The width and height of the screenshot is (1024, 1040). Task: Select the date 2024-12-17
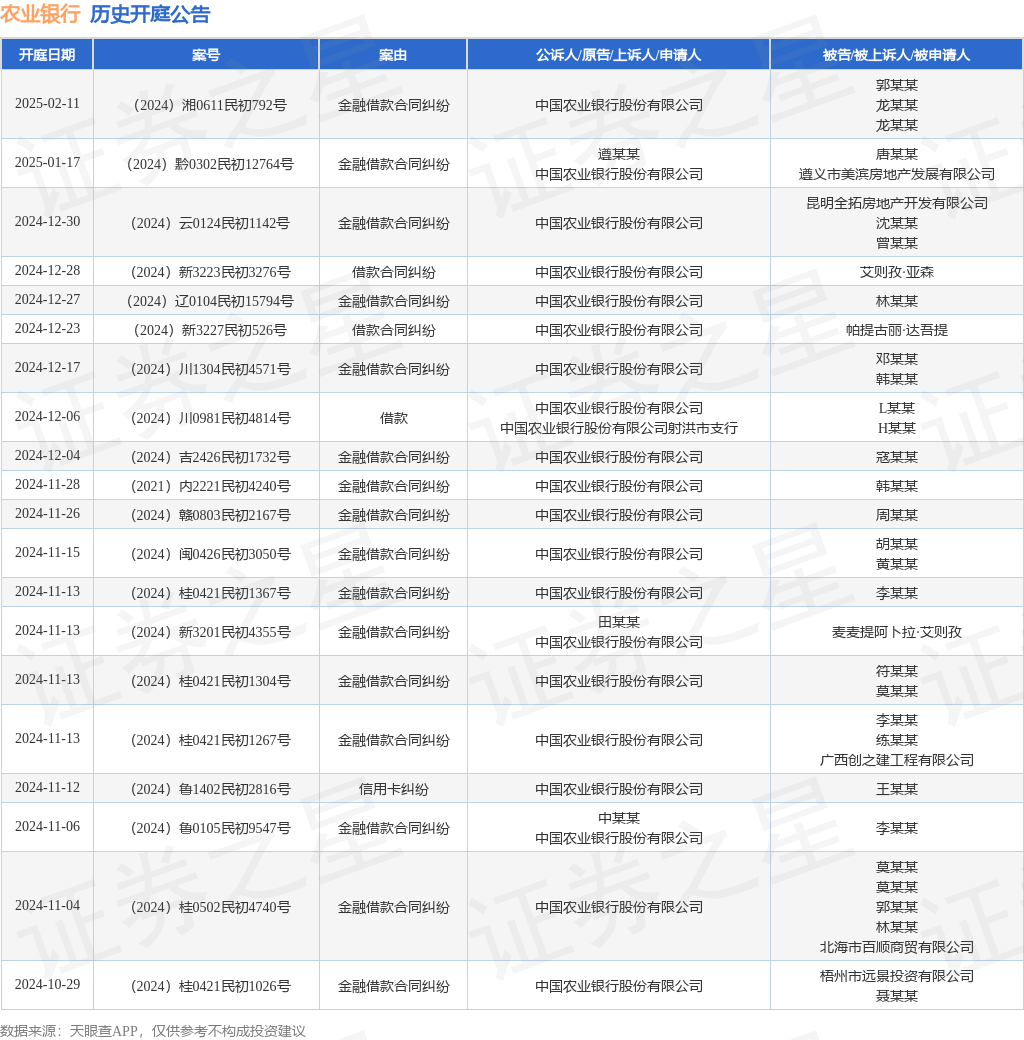47,367
